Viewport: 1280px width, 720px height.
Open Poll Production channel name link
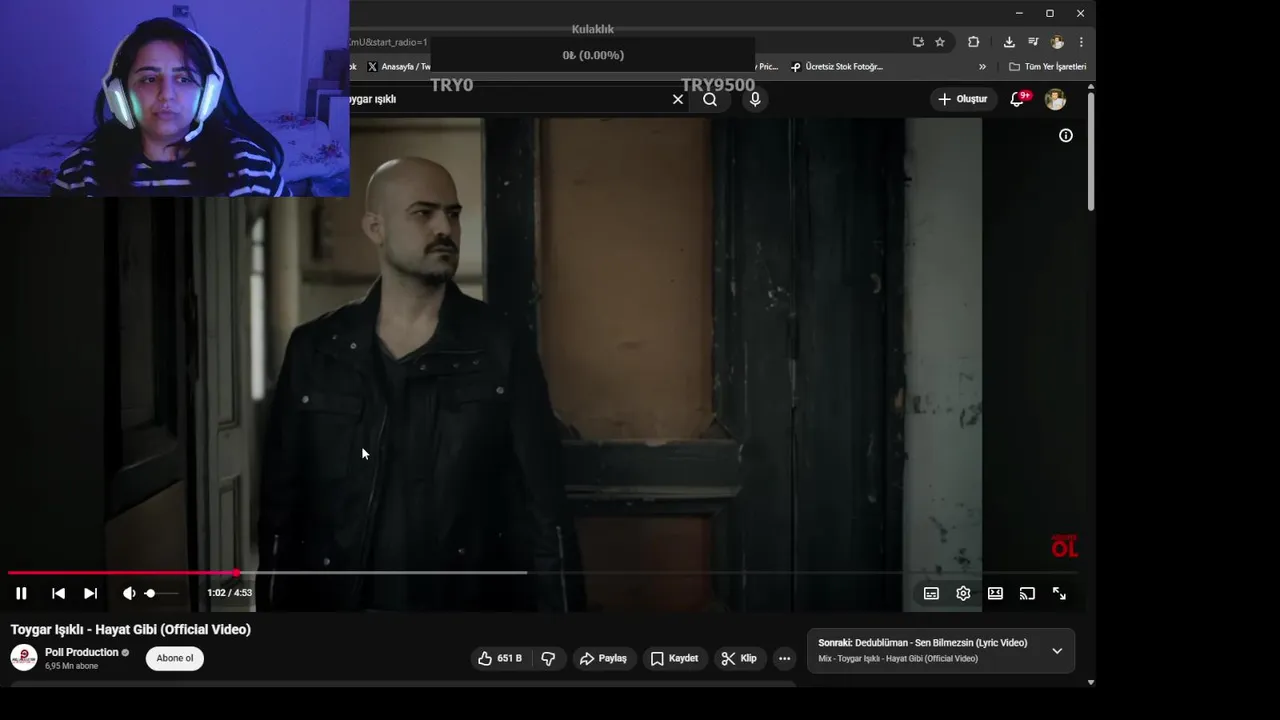tap(82, 652)
